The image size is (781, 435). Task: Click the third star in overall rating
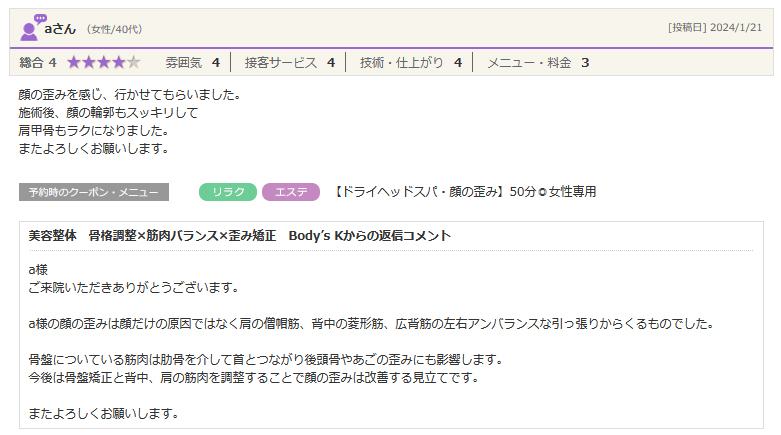click(x=104, y=62)
